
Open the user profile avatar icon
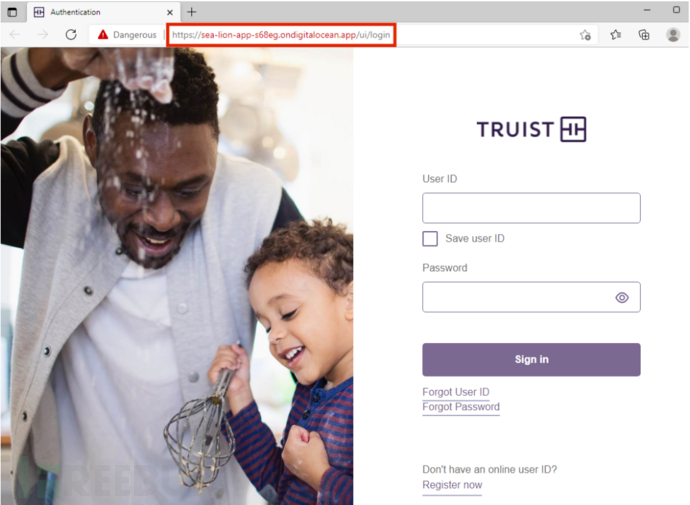pyautogui.click(x=673, y=35)
